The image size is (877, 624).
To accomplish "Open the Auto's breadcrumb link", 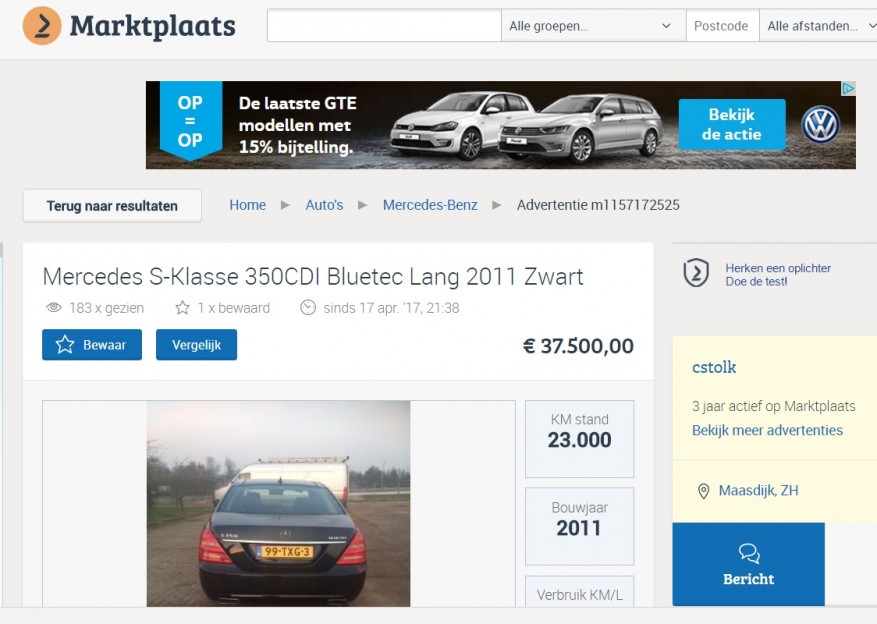I will pos(324,205).
